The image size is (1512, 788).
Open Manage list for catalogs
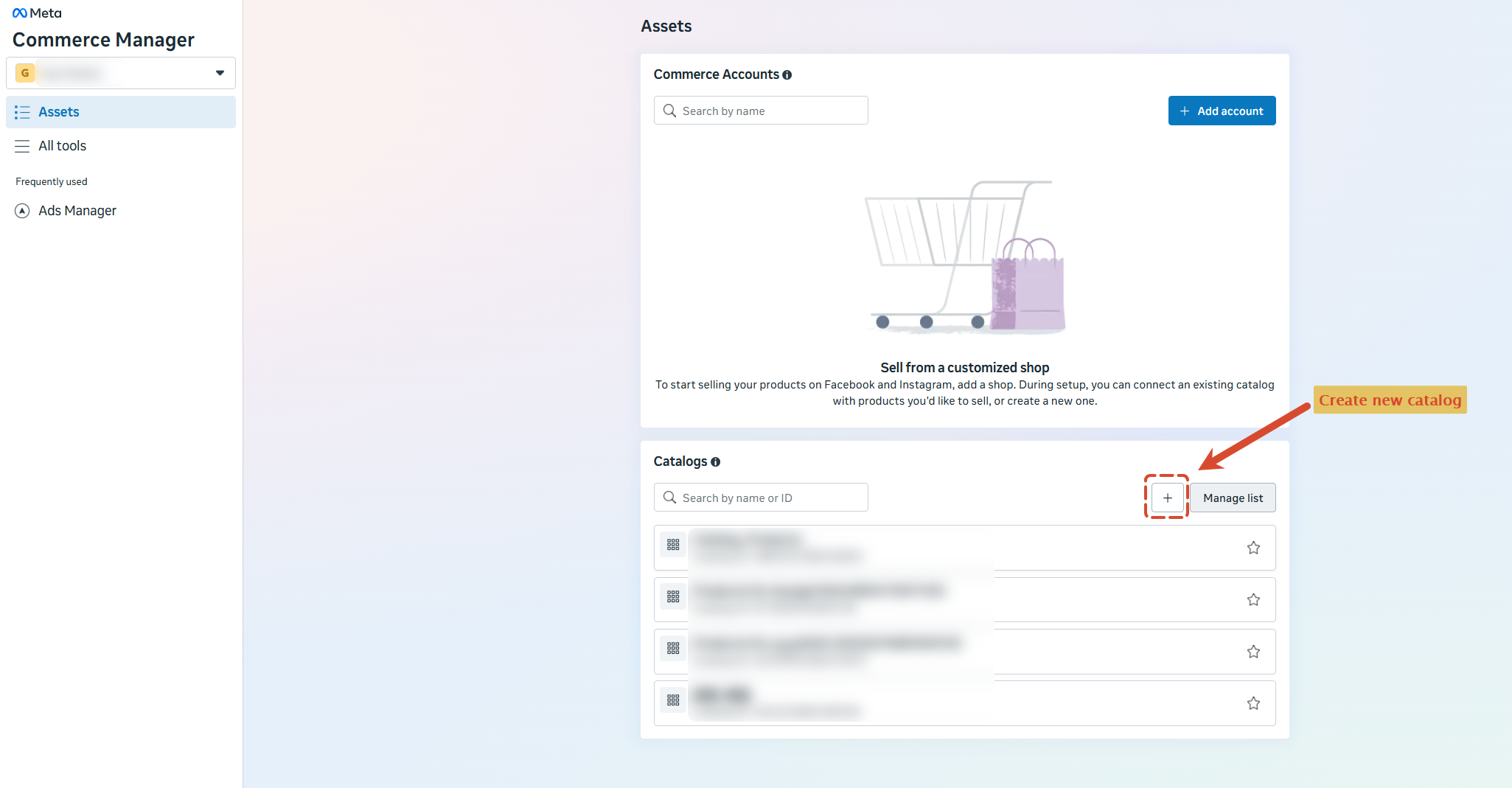pyautogui.click(x=1233, y=498)
